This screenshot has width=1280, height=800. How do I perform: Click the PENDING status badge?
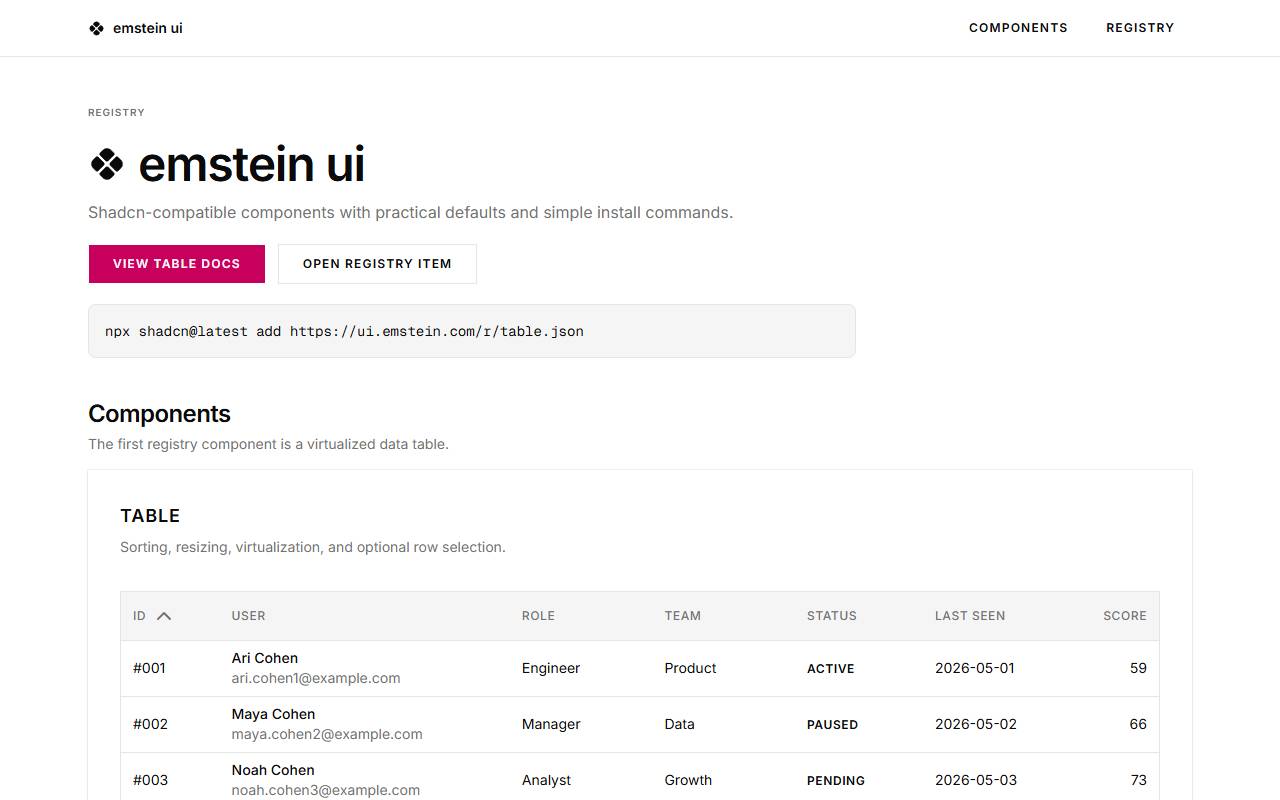pos(836,781)
